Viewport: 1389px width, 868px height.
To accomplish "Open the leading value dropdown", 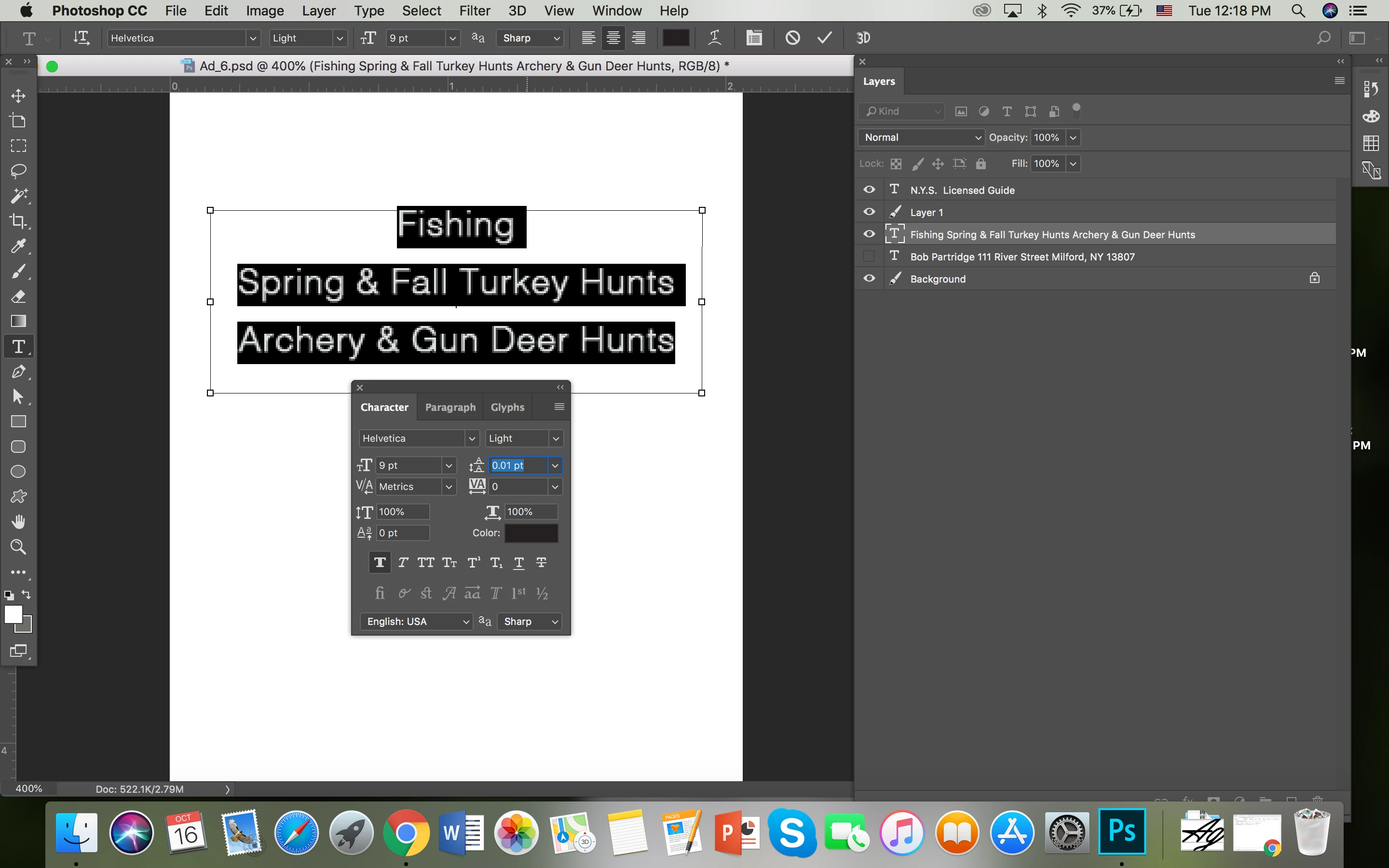I will tap(555, 465).
